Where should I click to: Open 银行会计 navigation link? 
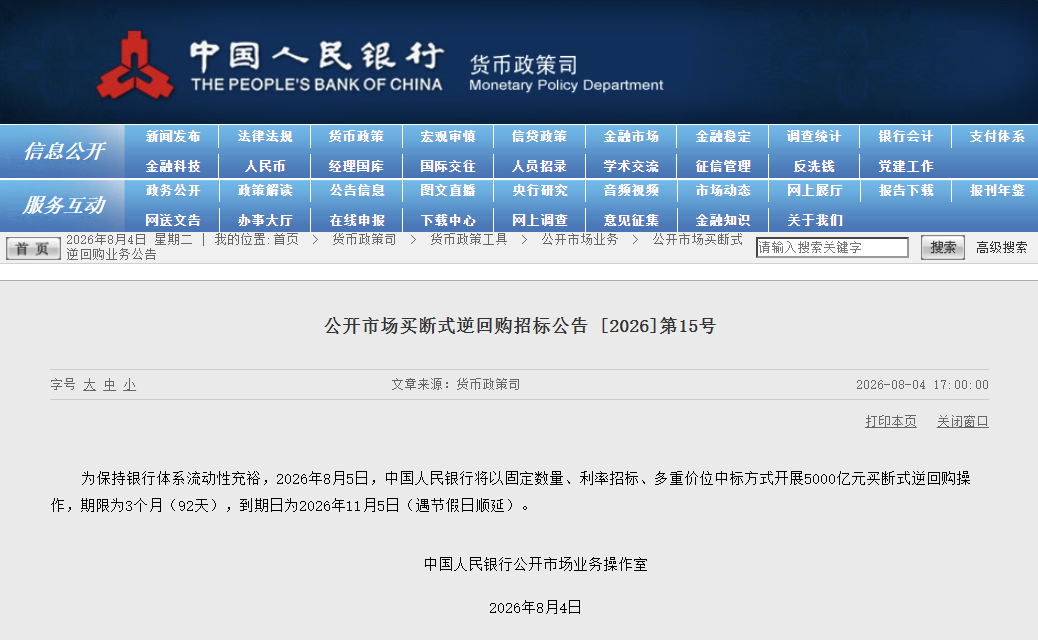pos(906,136)
